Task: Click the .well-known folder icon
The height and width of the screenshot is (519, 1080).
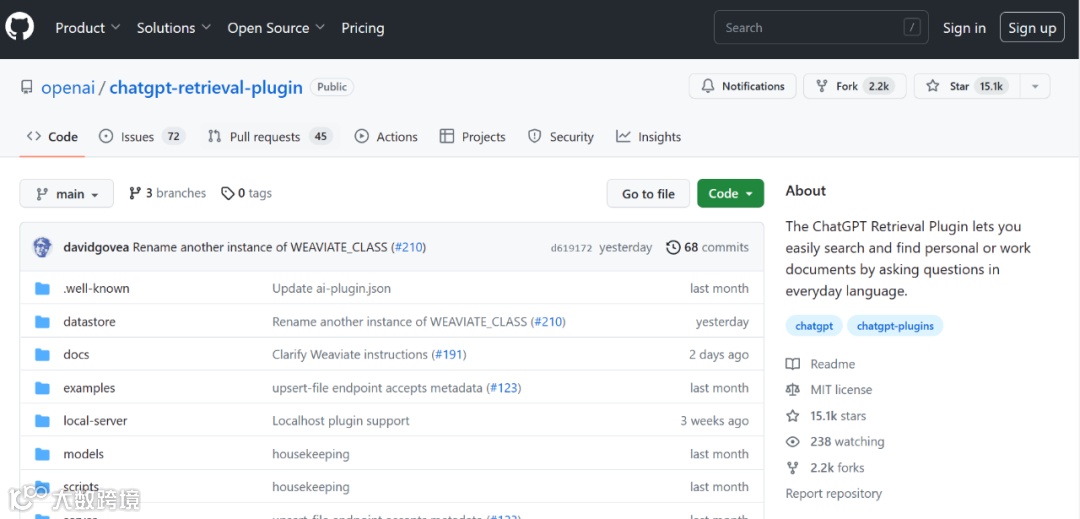Action: [43, 288]
